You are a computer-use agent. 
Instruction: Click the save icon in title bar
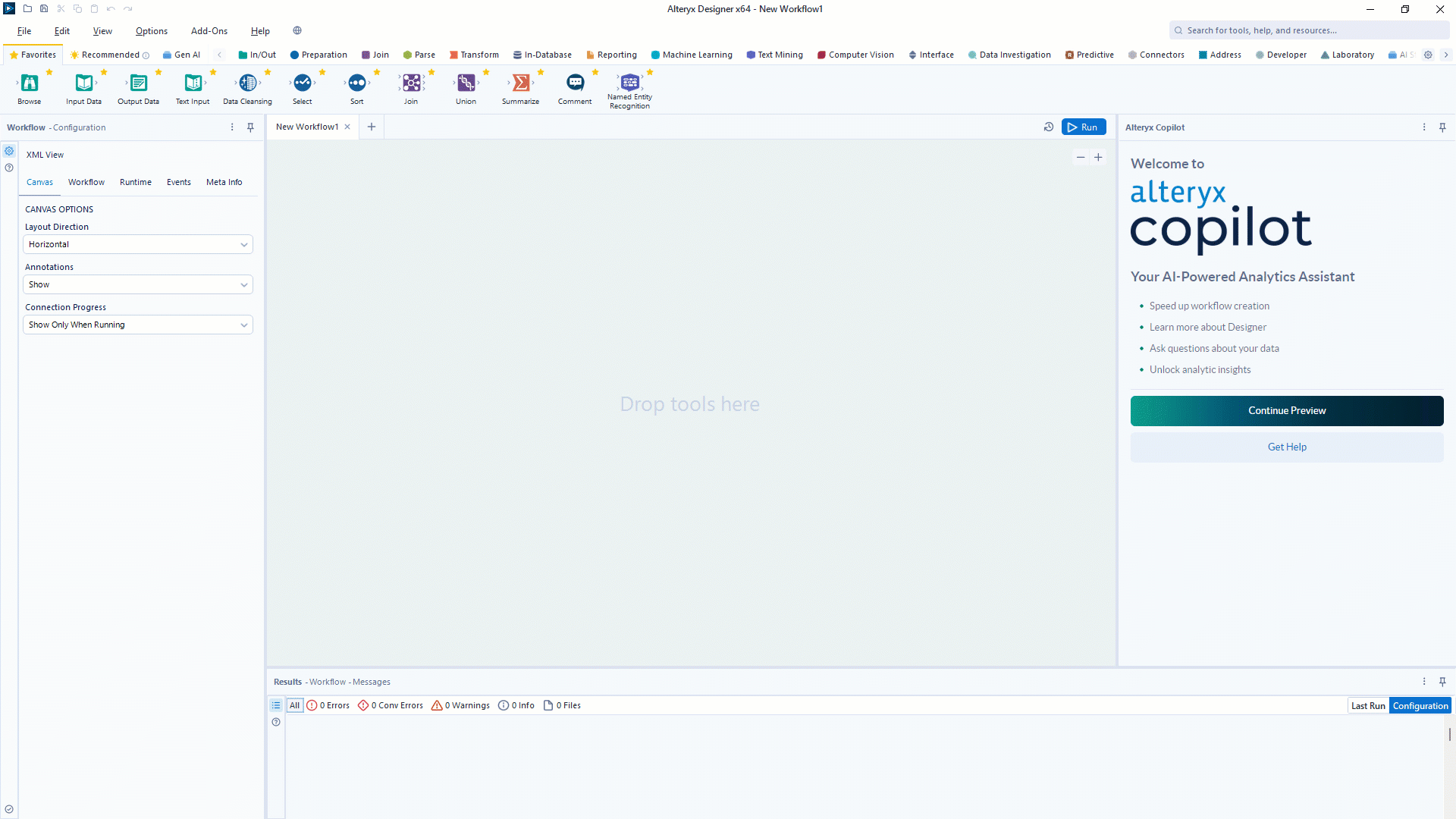(x=44, y=9)
